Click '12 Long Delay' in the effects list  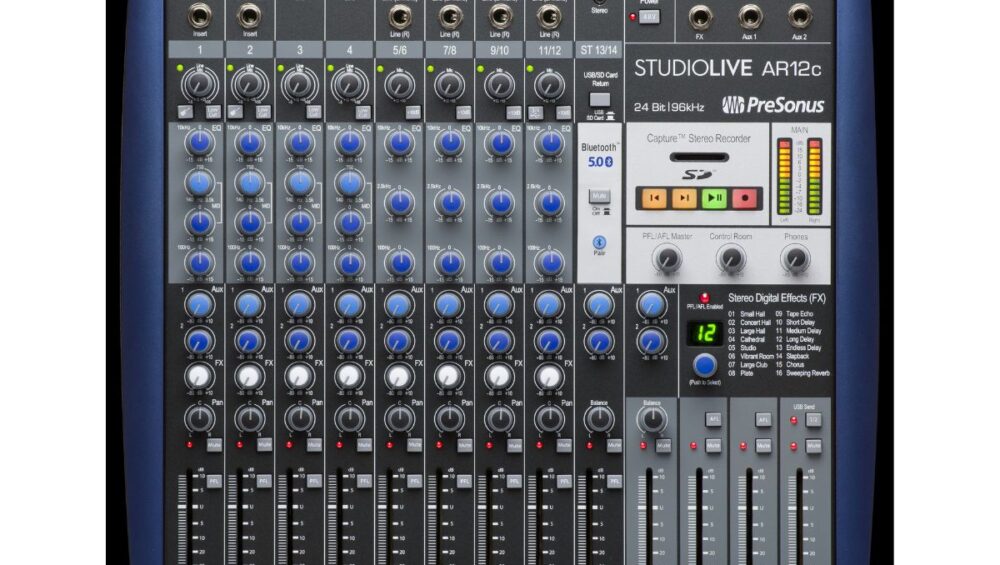pyautogui.click(x=797, y=339)
